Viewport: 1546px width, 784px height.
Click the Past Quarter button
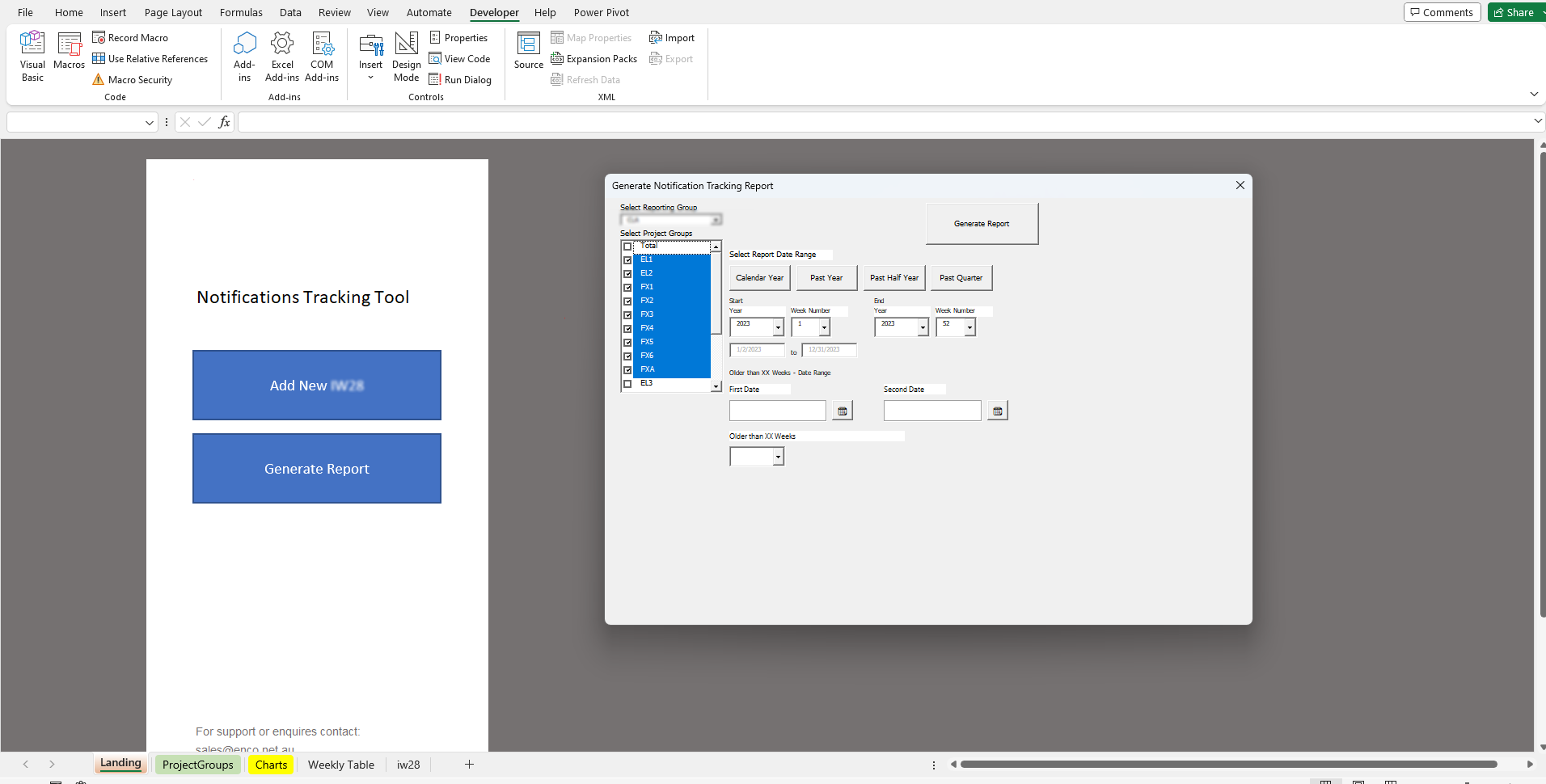tap(961, 278)
